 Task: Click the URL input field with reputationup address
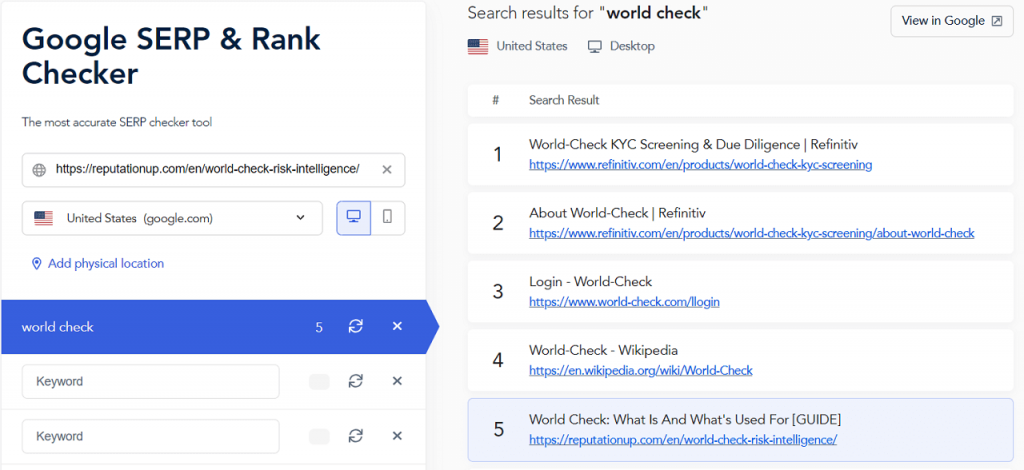(x=214, y=170)
